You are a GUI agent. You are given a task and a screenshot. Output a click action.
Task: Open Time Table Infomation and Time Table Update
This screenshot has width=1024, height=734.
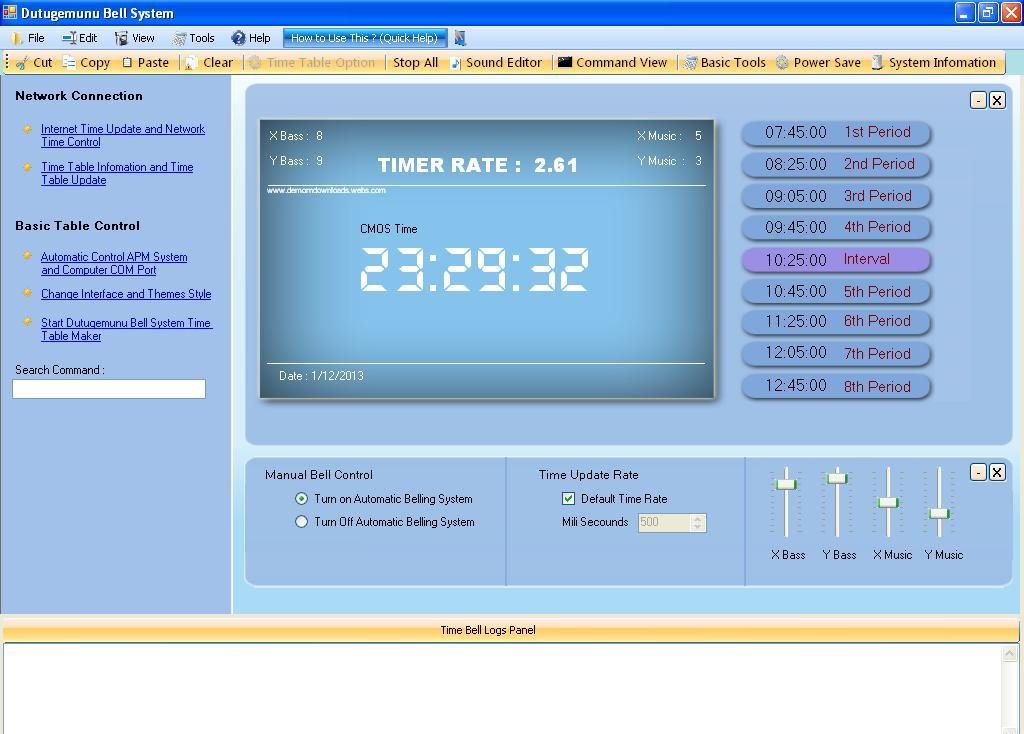coord(117,173)
